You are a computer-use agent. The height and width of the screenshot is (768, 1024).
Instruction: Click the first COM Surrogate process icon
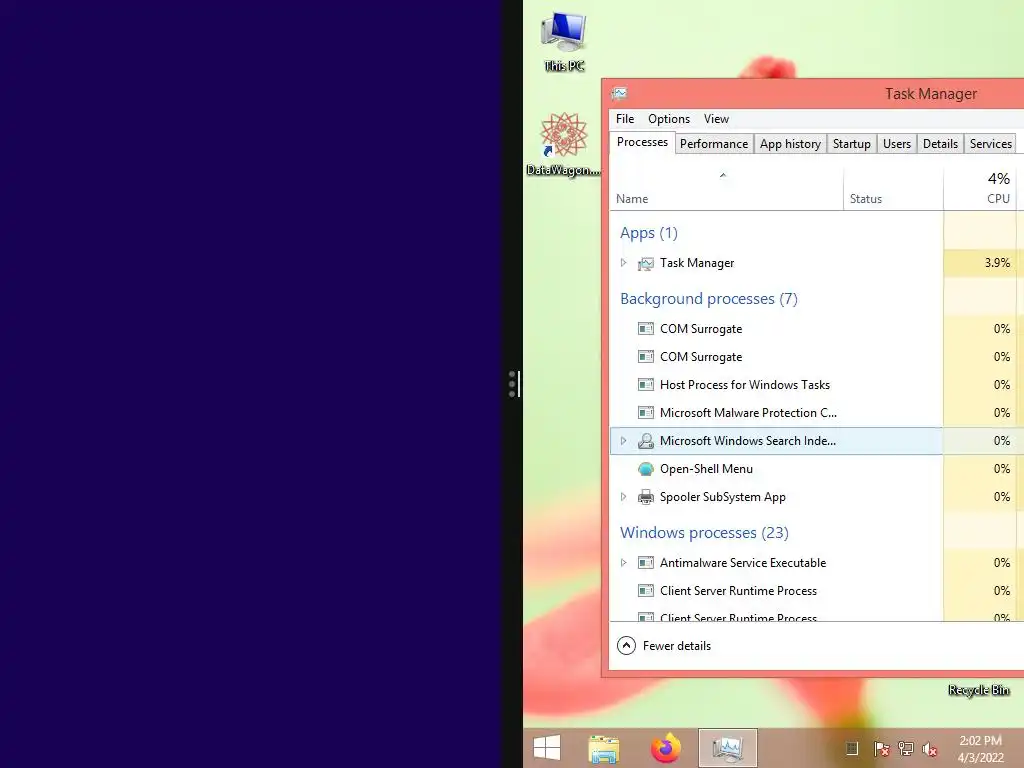pyautogui.click(x=645, y=328)
